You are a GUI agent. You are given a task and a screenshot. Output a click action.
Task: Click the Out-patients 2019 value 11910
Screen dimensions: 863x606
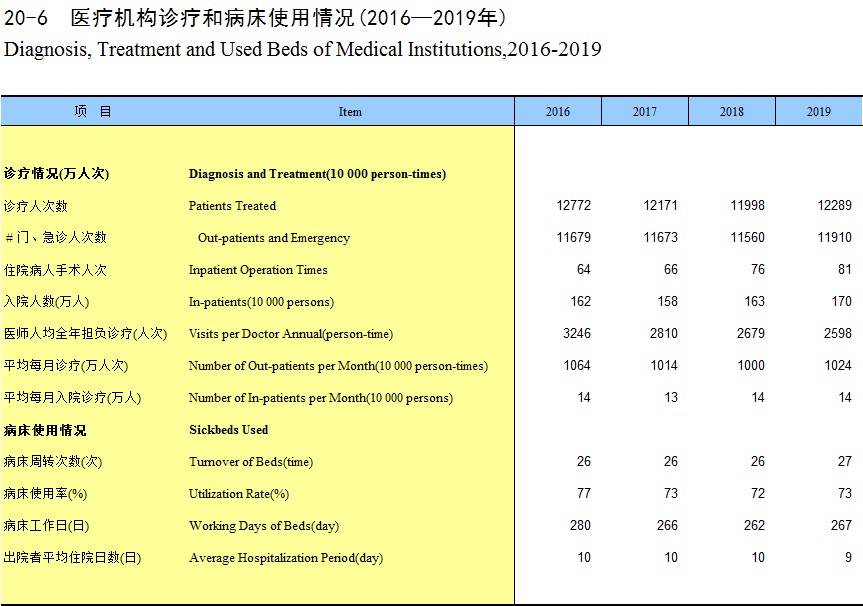(x=834, y=238)
